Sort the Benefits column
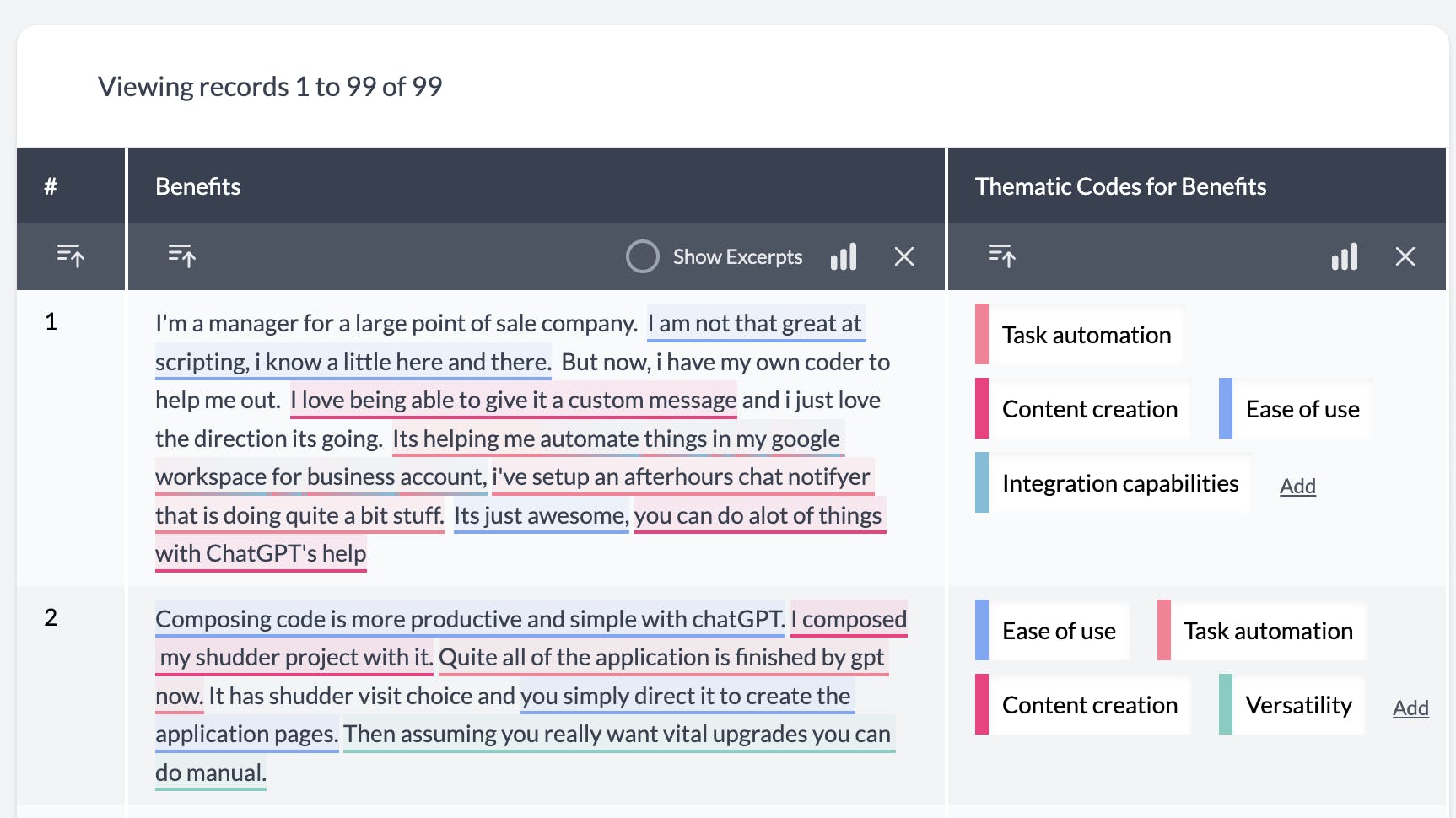 tap(182, 256)
